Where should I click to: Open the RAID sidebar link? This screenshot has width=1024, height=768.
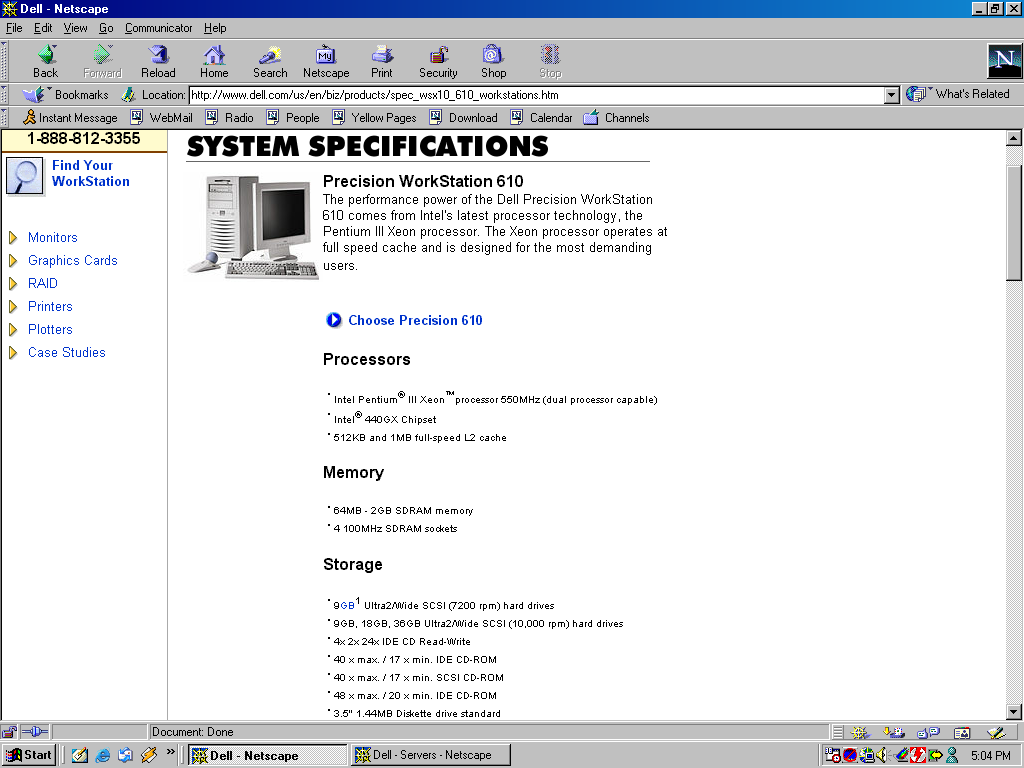42,283
